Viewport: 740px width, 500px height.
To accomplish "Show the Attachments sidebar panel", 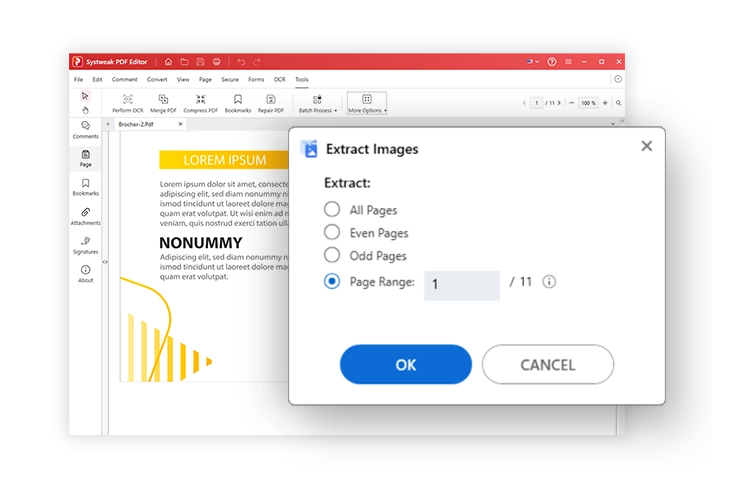I will point(85,216).
